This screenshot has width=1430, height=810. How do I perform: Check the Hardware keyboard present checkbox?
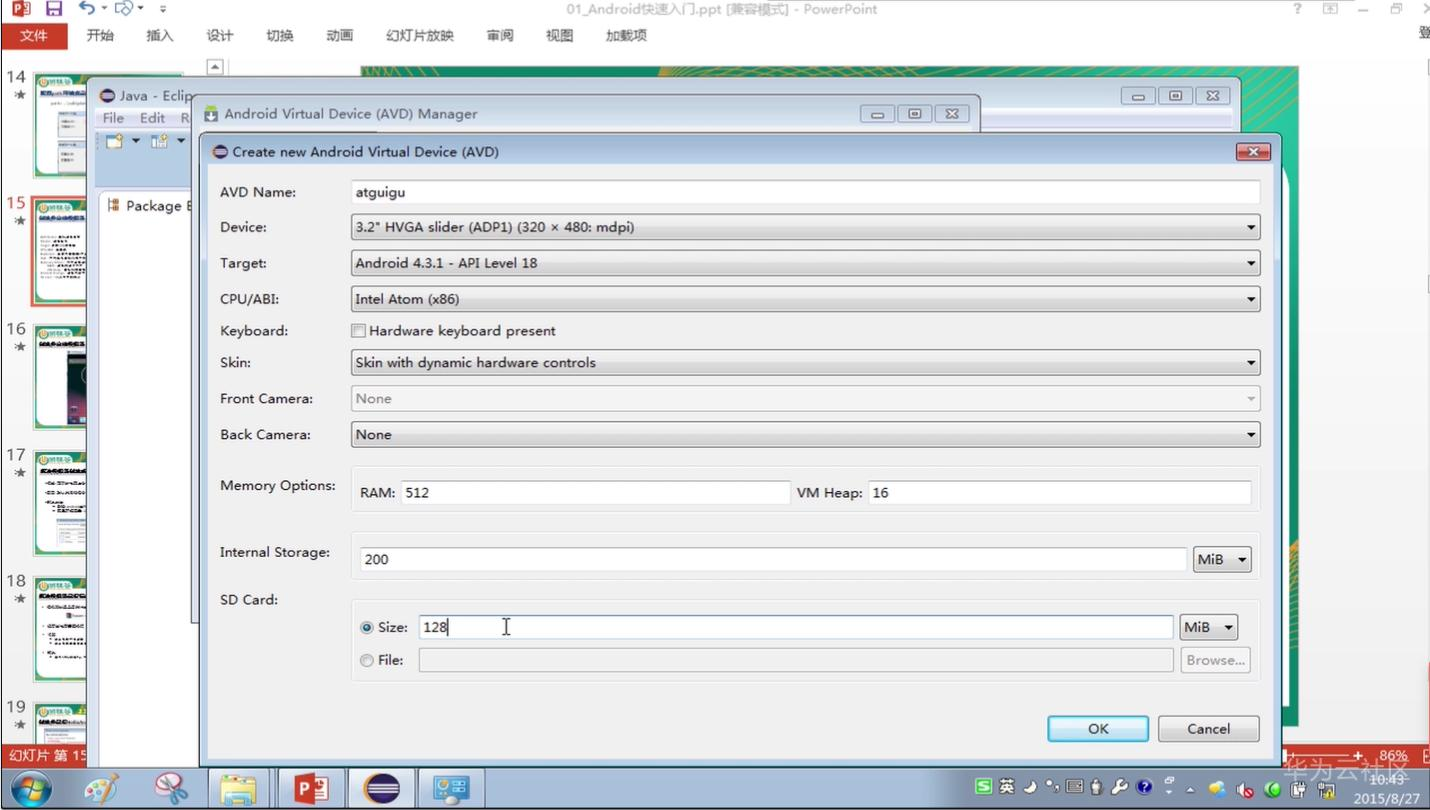click(x=358, y=330)
